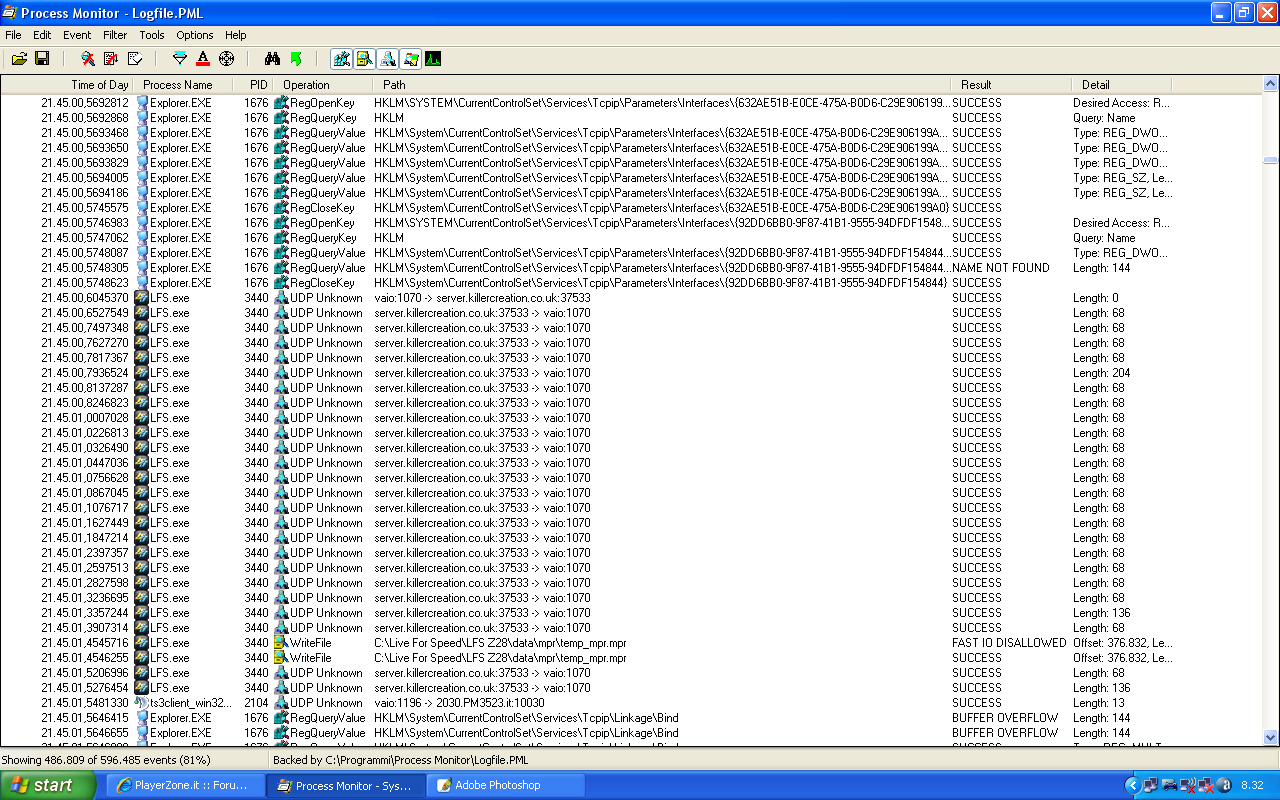The image size is (1280, 800).
Task: Click the Length: 0 detail cell
Action: coord(1095,298)
